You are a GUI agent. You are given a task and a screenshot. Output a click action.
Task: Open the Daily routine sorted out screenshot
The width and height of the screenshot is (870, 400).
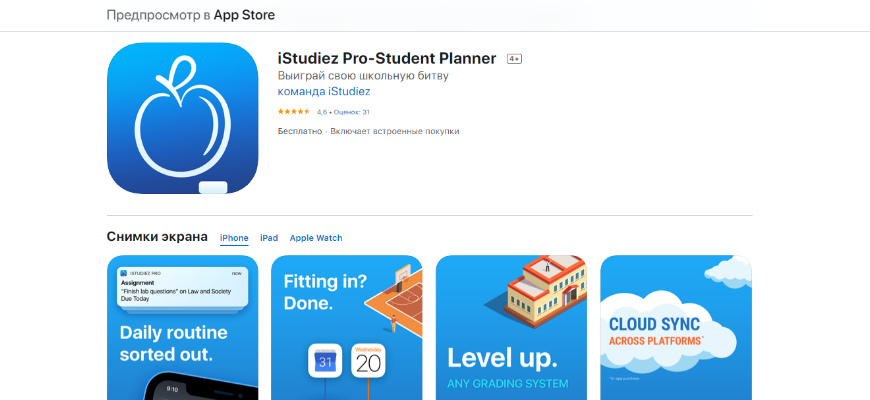click(183, 327)
